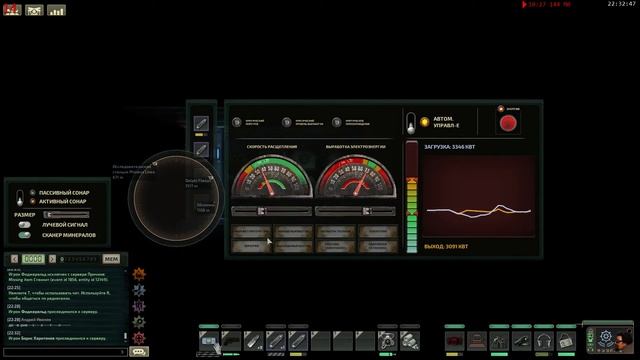Click the cap equipment slot
Viewport: 640px width, 360px height.
[x=521, y=341]
